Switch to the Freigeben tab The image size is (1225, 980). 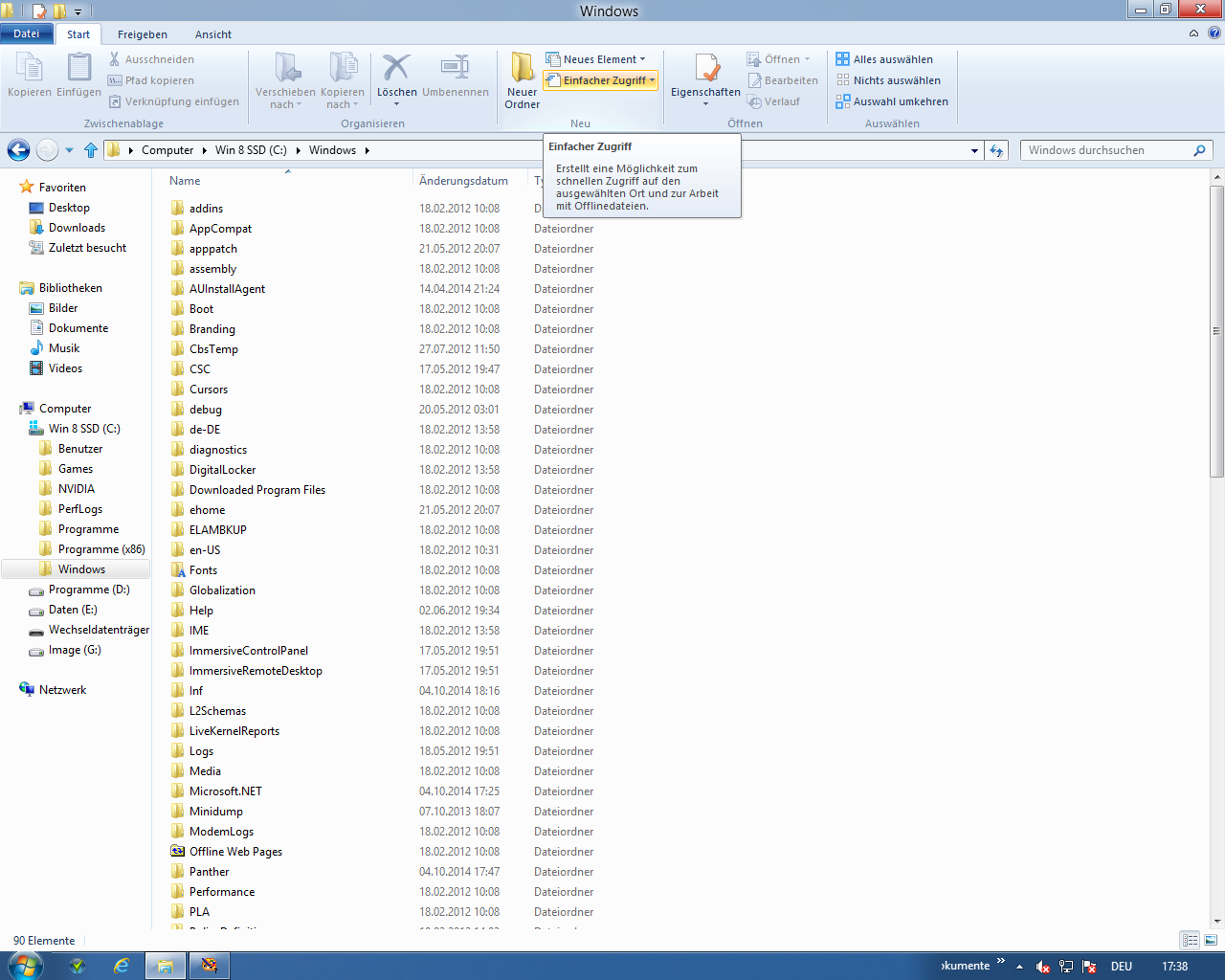pos(143,34)
